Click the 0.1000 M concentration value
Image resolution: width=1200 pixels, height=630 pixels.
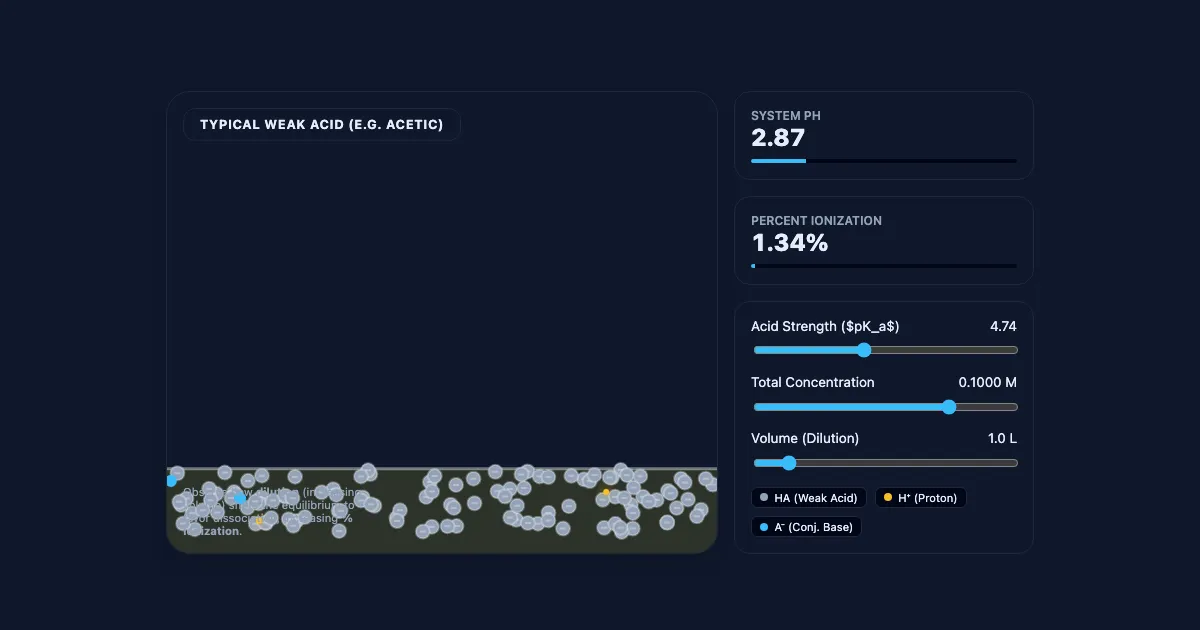[988, 382]
